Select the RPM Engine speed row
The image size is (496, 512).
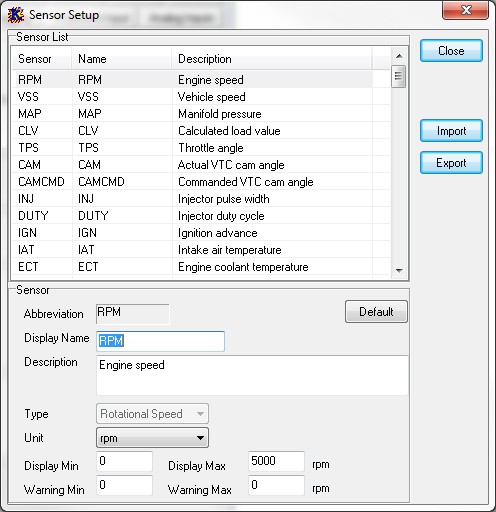tap(201, 80)
